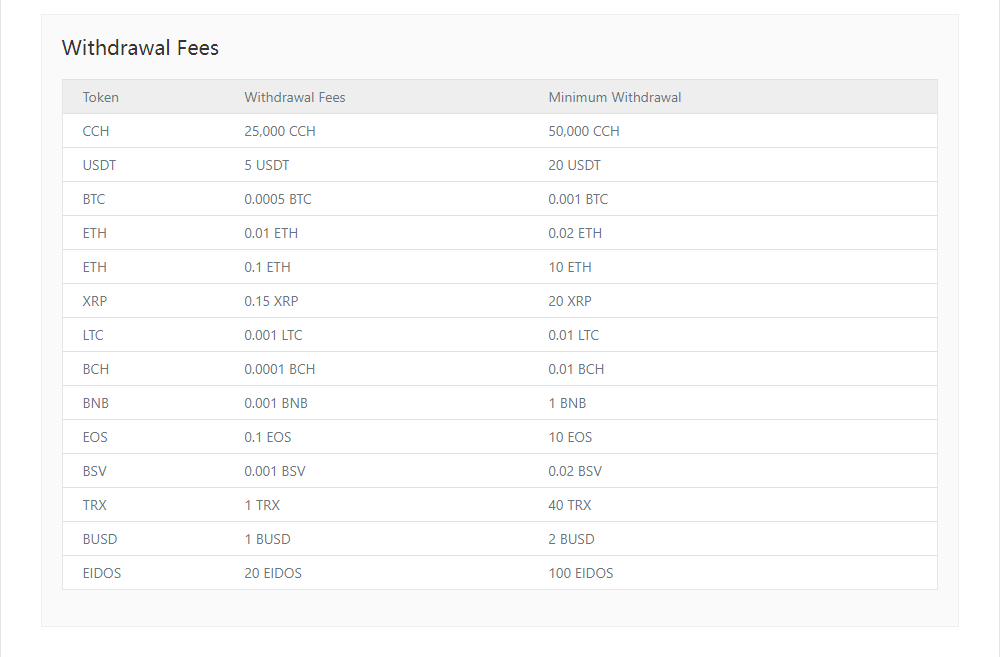Click the "0.001 LTC" fee value
Screen dimensions: 1005x657
273,335
